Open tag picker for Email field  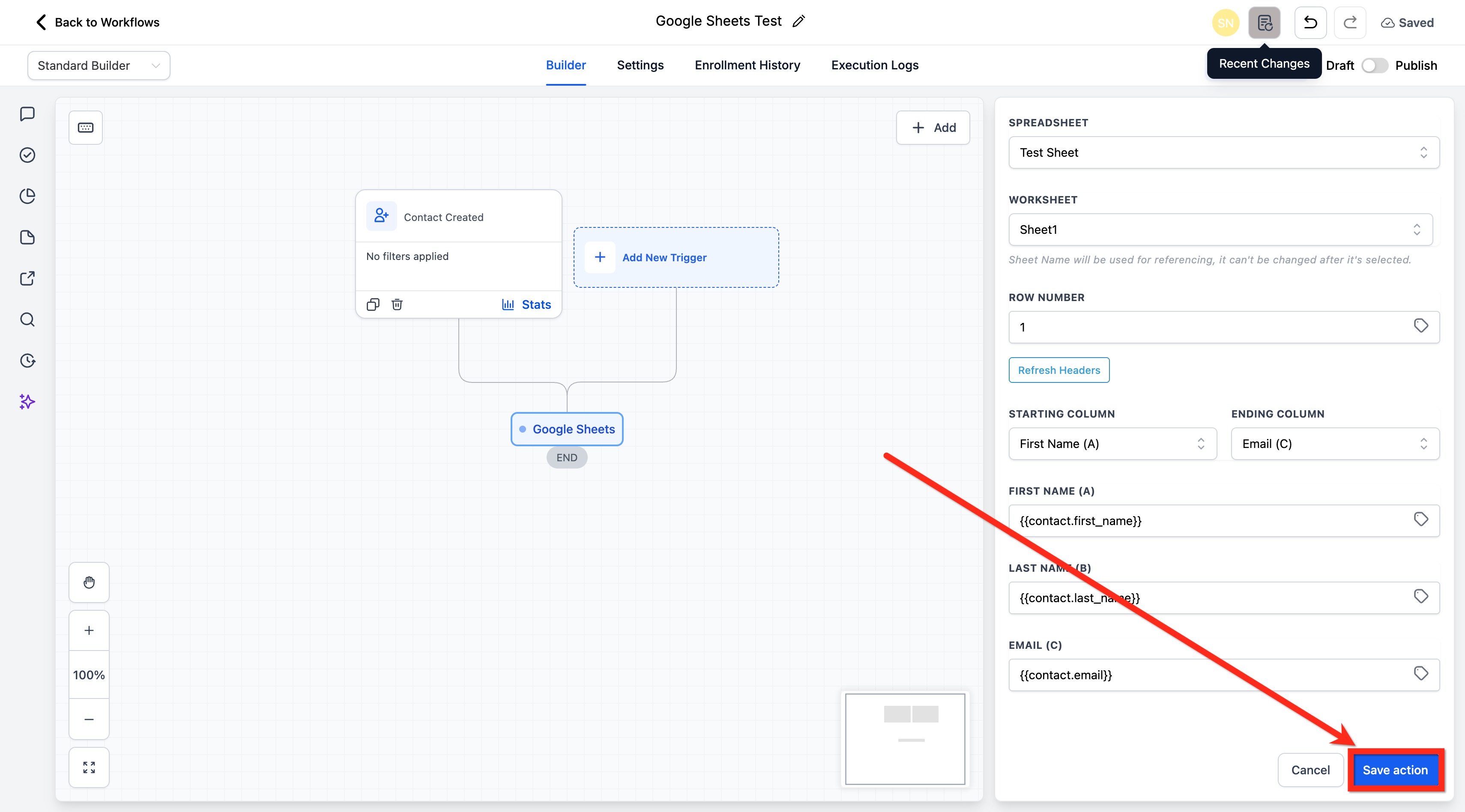pos(1420,674)
